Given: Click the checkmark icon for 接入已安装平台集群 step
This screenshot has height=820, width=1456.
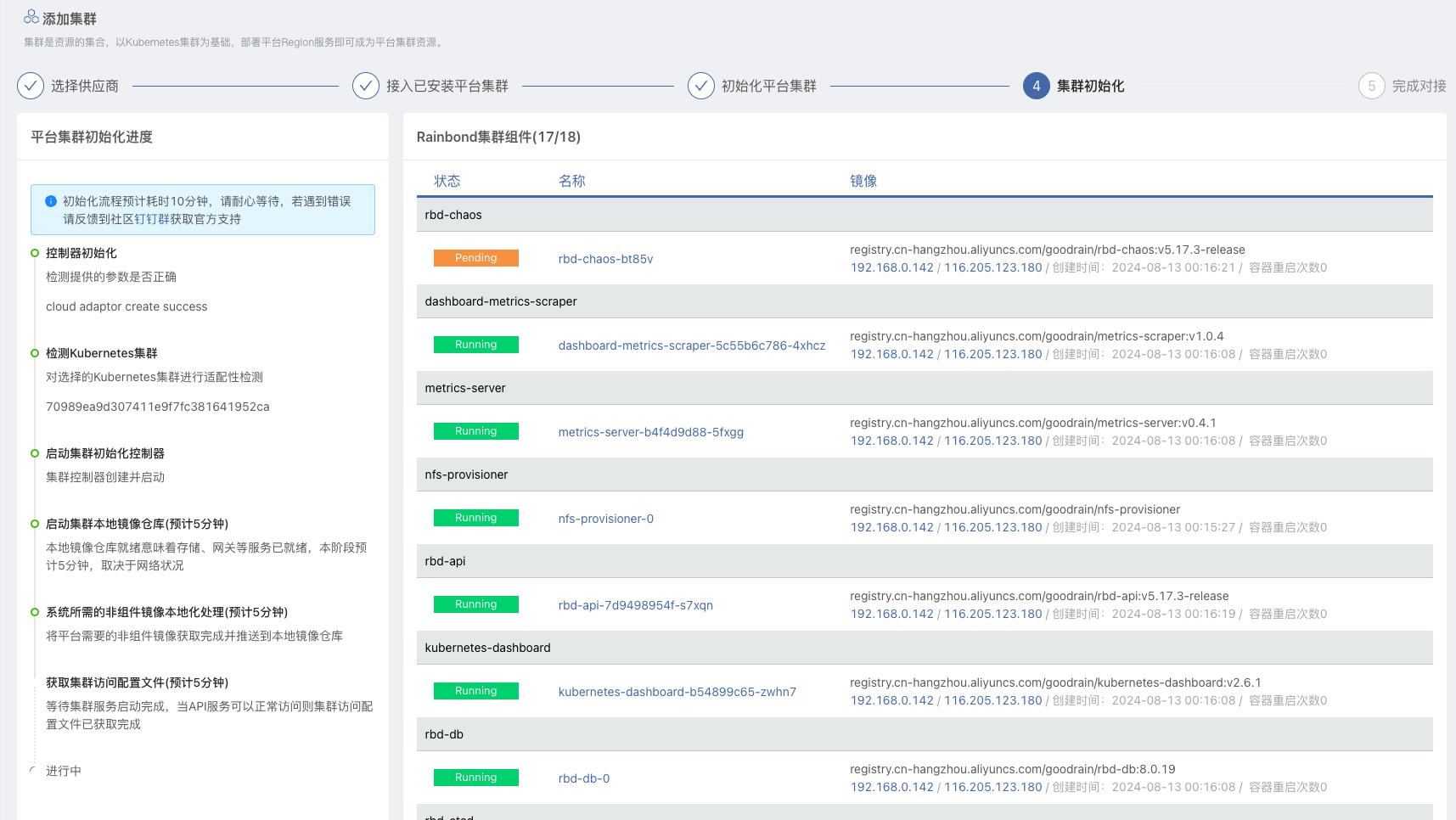Looking at the screenshot, I should pyautogui.click(x=366, y=86).
